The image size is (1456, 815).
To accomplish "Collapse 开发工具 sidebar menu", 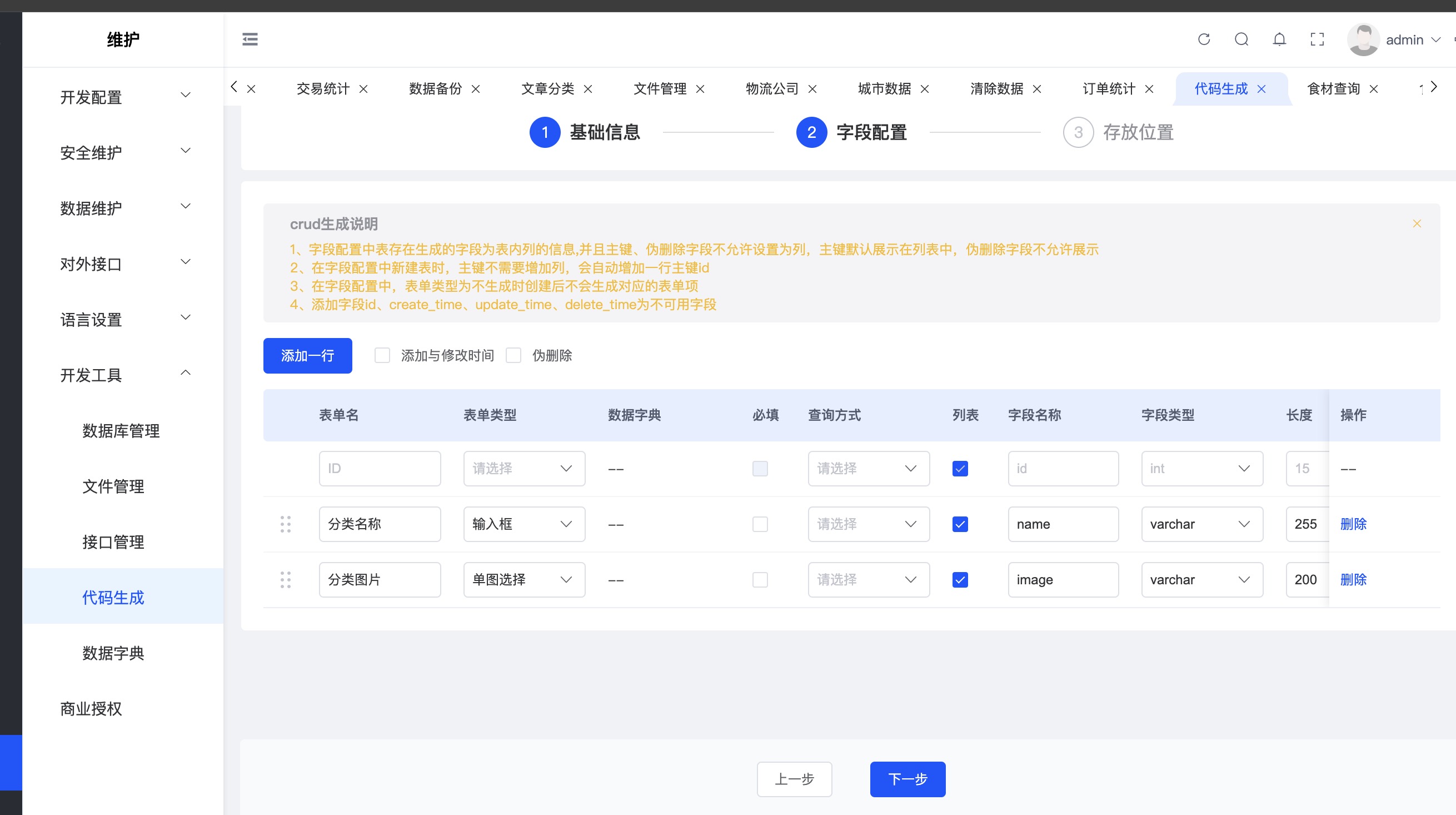I will pyautogui.click(x=123, y=374).
